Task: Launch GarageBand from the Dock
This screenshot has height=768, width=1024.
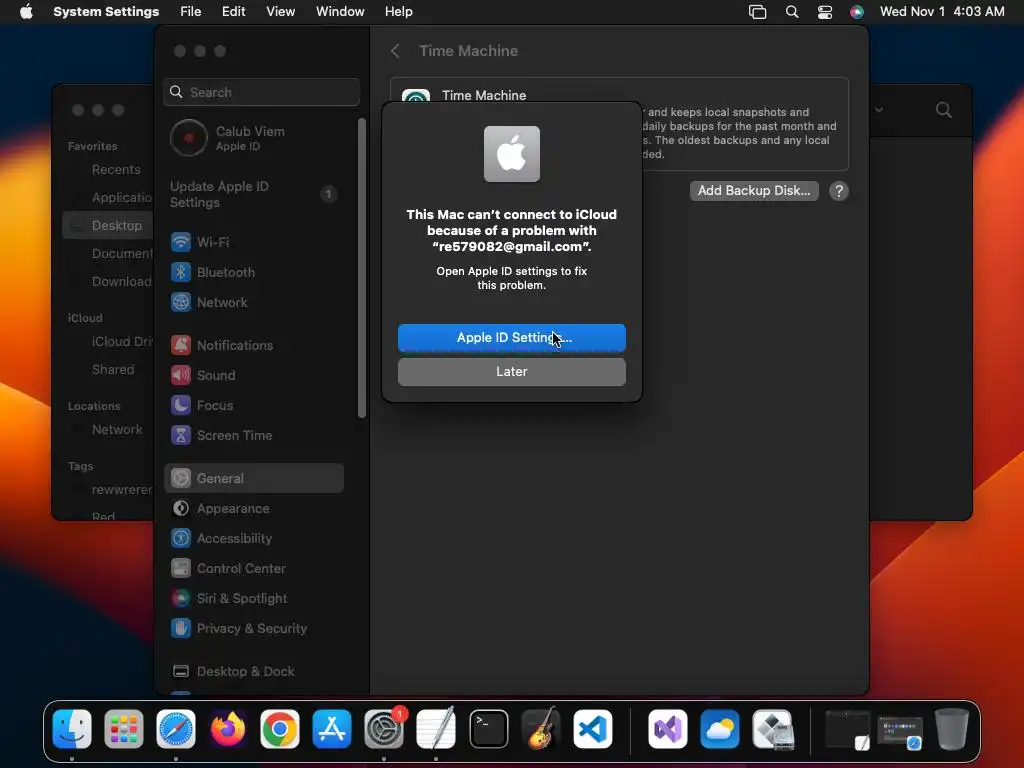Action: click(x=541, y=729)
